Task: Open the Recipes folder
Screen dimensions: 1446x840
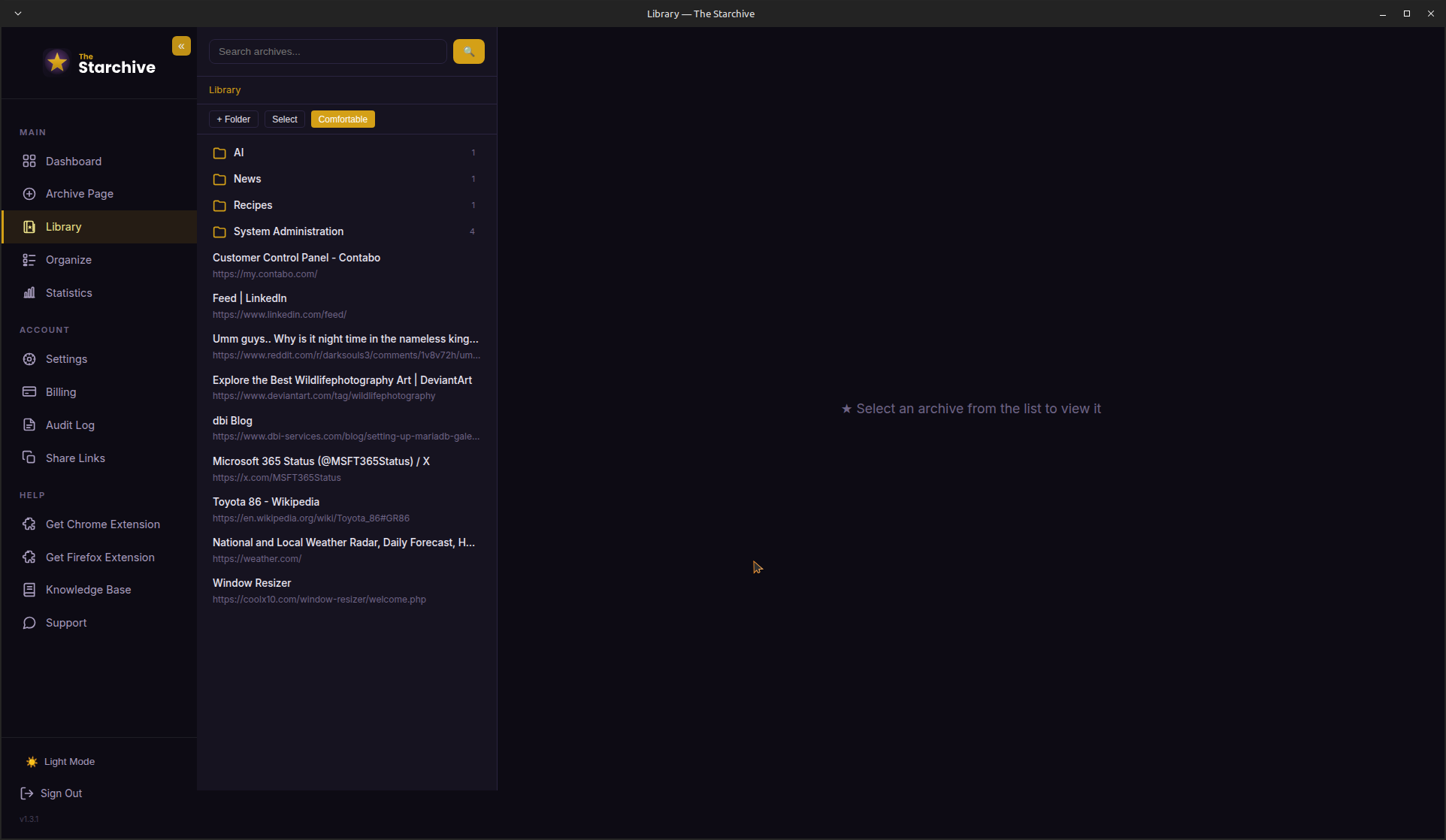Action: tap(346, 205)
